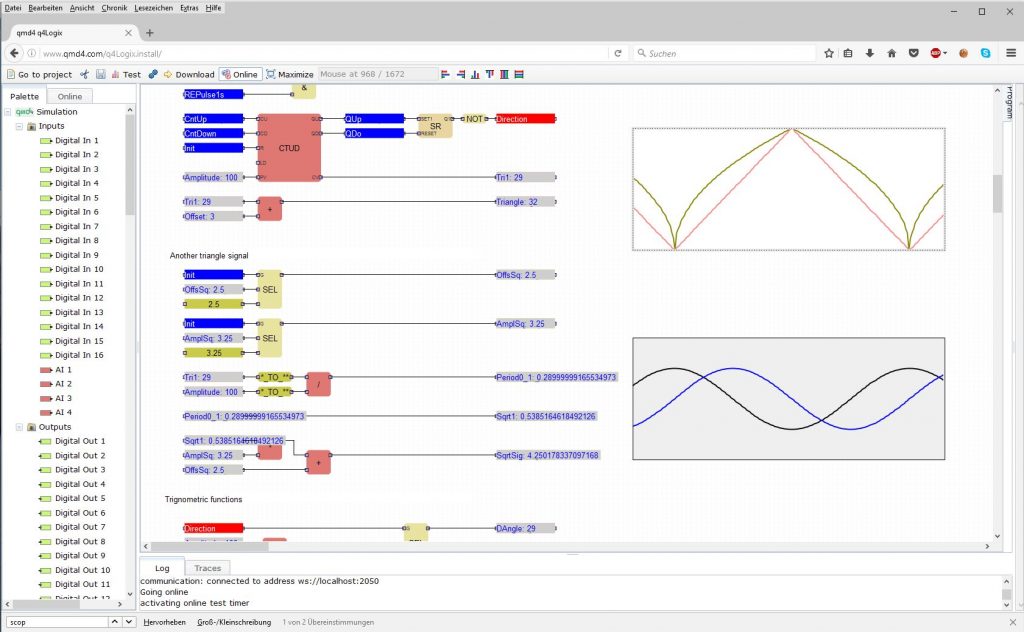Click the save floppy disk icon
The image size is (1024, 632).
(100, 74)
